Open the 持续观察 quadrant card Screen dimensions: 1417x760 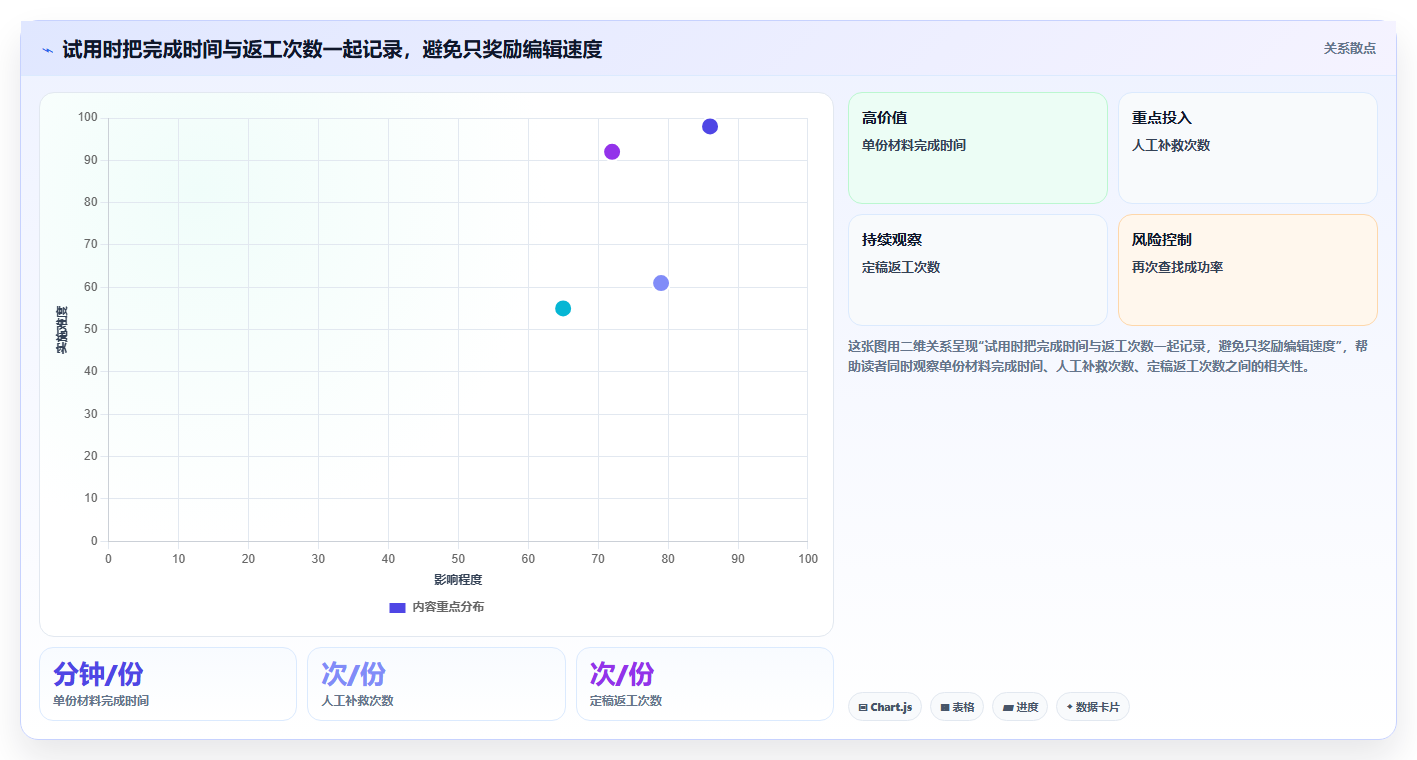978,270
